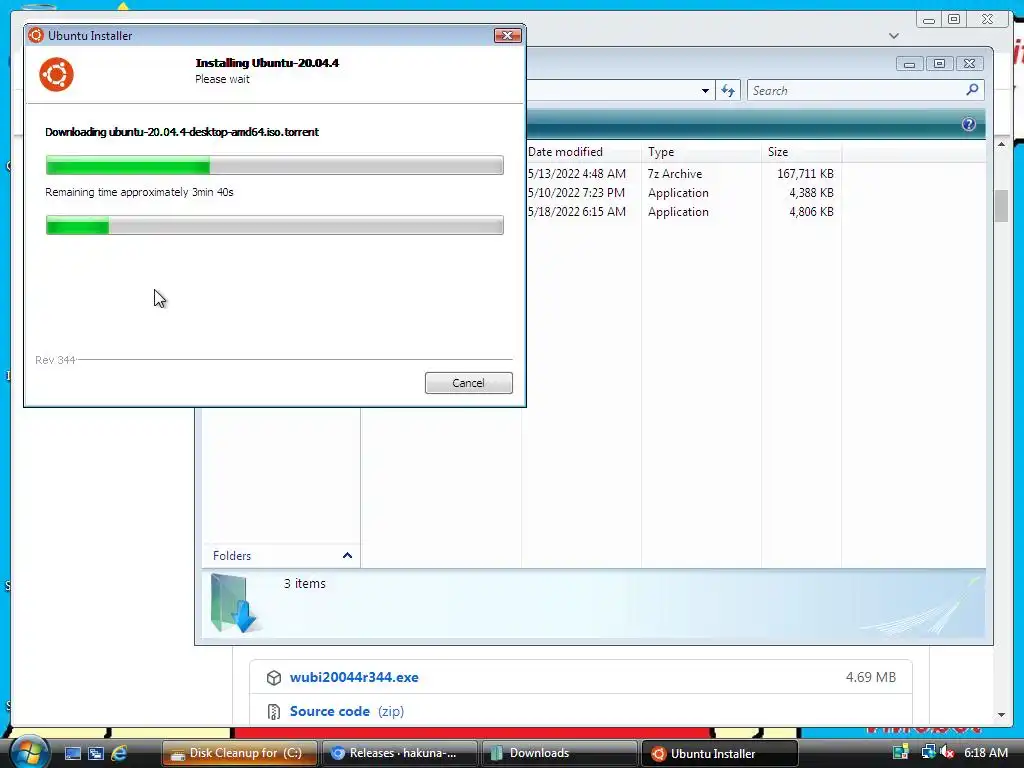Viewport: 1024px width, 768px height.
Task: Select the 7z Archive row sized 167,711 KB
Action: coord(680,174)
